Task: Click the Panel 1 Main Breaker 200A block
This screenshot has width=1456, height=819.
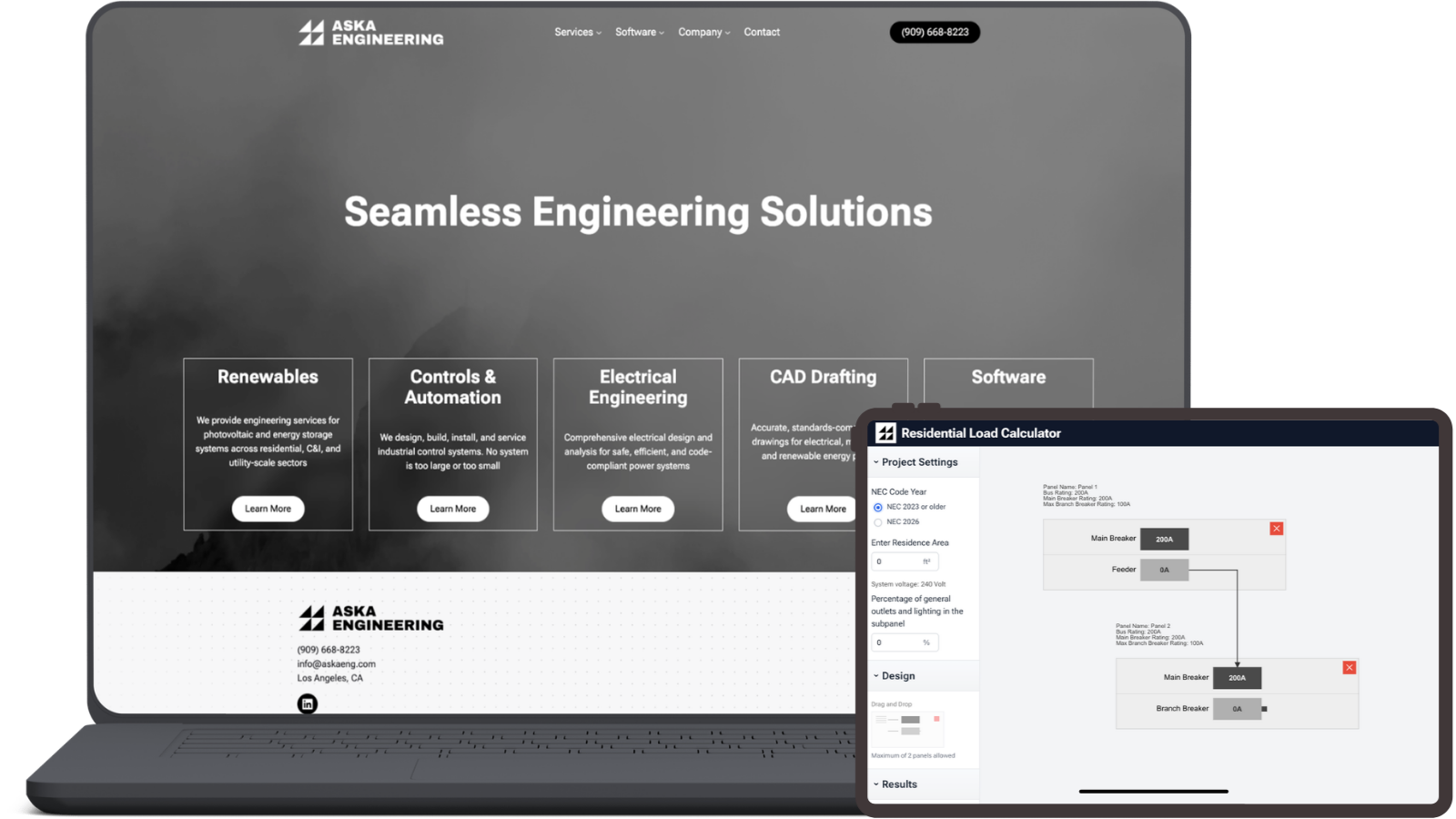Action: click(1164, 540)
